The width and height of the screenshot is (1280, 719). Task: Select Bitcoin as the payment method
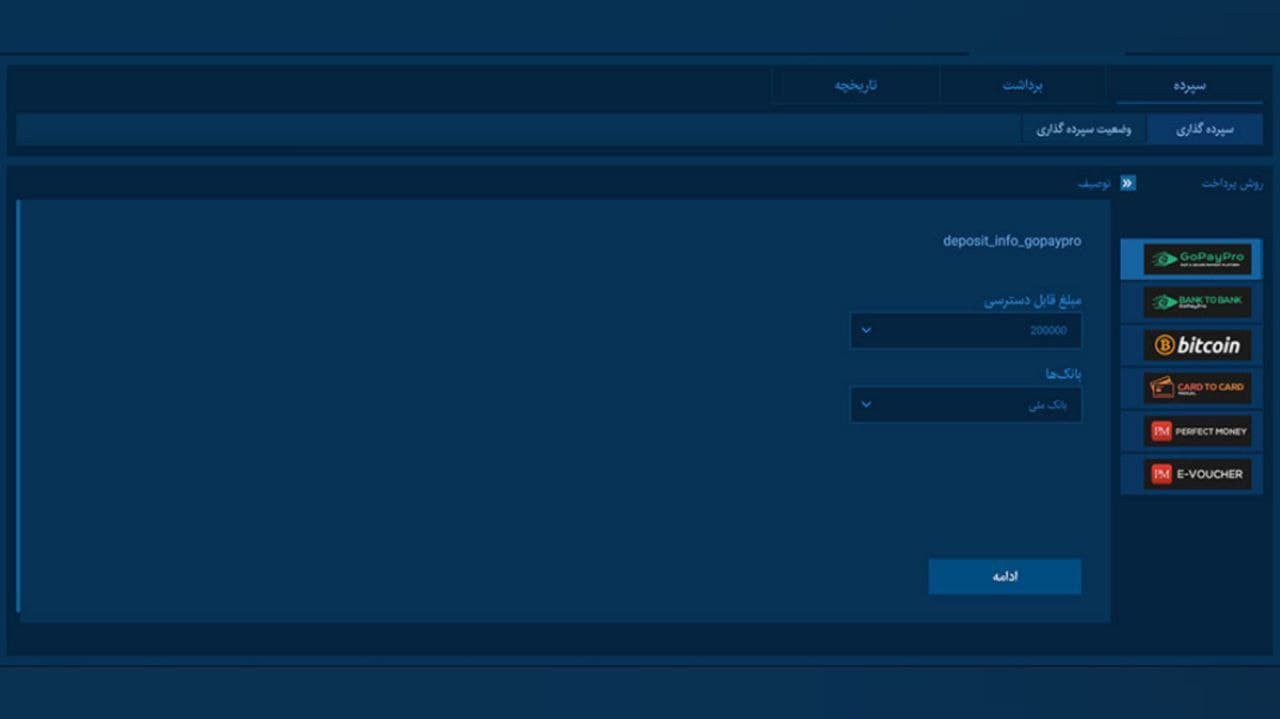tap(1196, 345)
